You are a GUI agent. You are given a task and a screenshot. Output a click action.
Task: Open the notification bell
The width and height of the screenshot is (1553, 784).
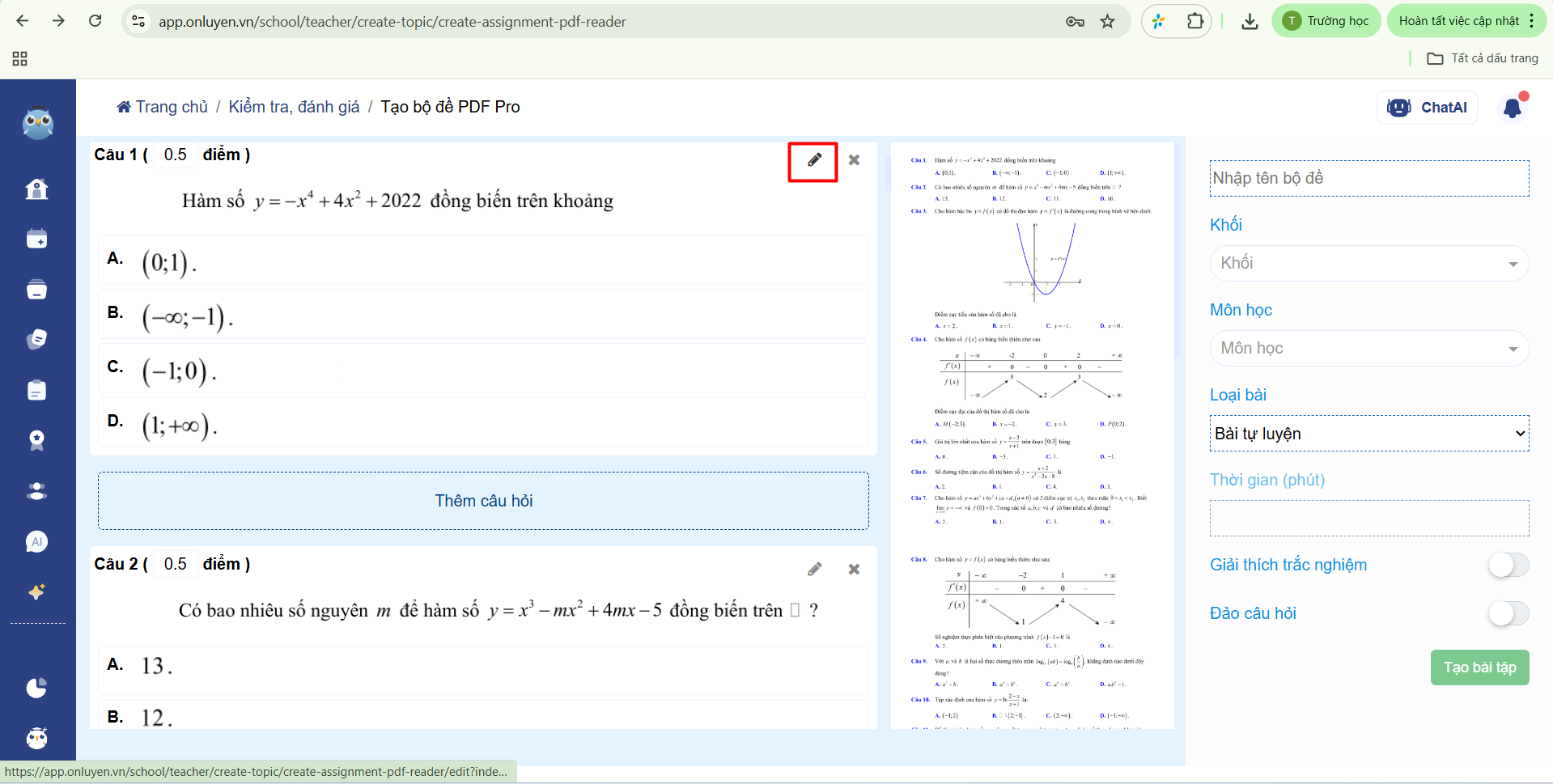(x=1512, y=108)
